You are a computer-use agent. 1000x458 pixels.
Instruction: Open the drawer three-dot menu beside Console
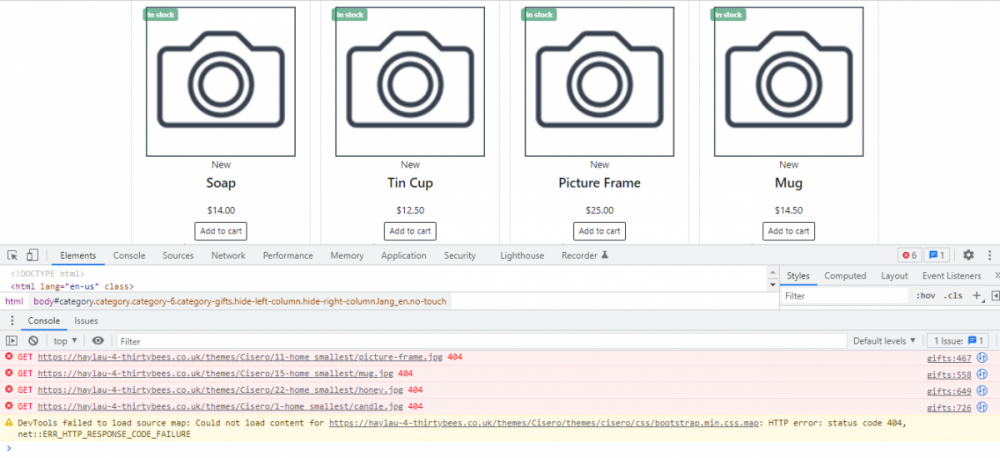12,321
